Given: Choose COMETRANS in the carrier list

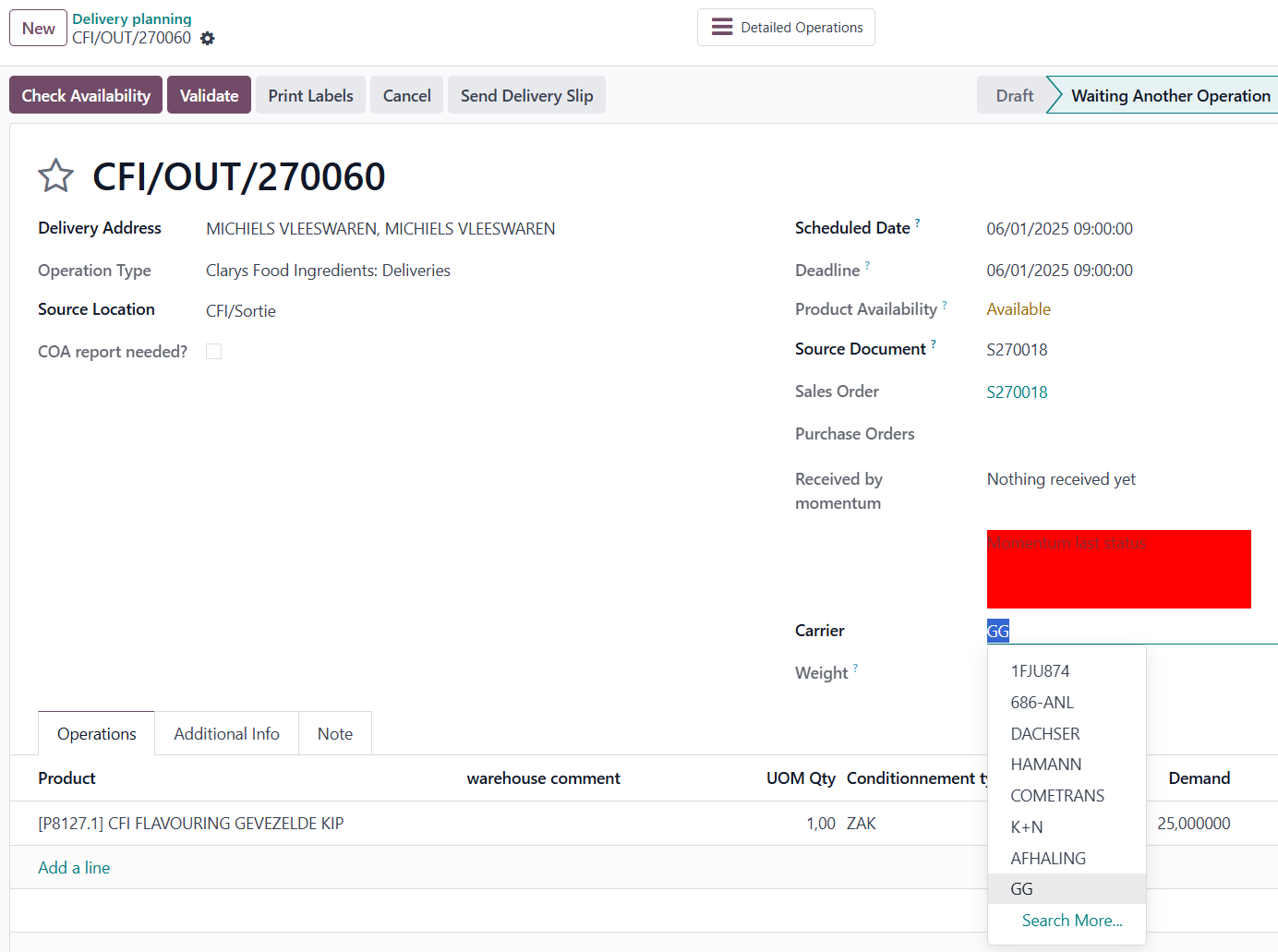Looking at the screenshot, I should click(x=1056, y=796).
